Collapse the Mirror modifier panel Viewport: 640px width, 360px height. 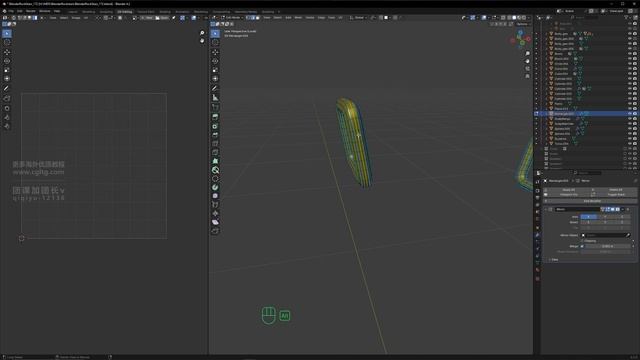[545, 209]
